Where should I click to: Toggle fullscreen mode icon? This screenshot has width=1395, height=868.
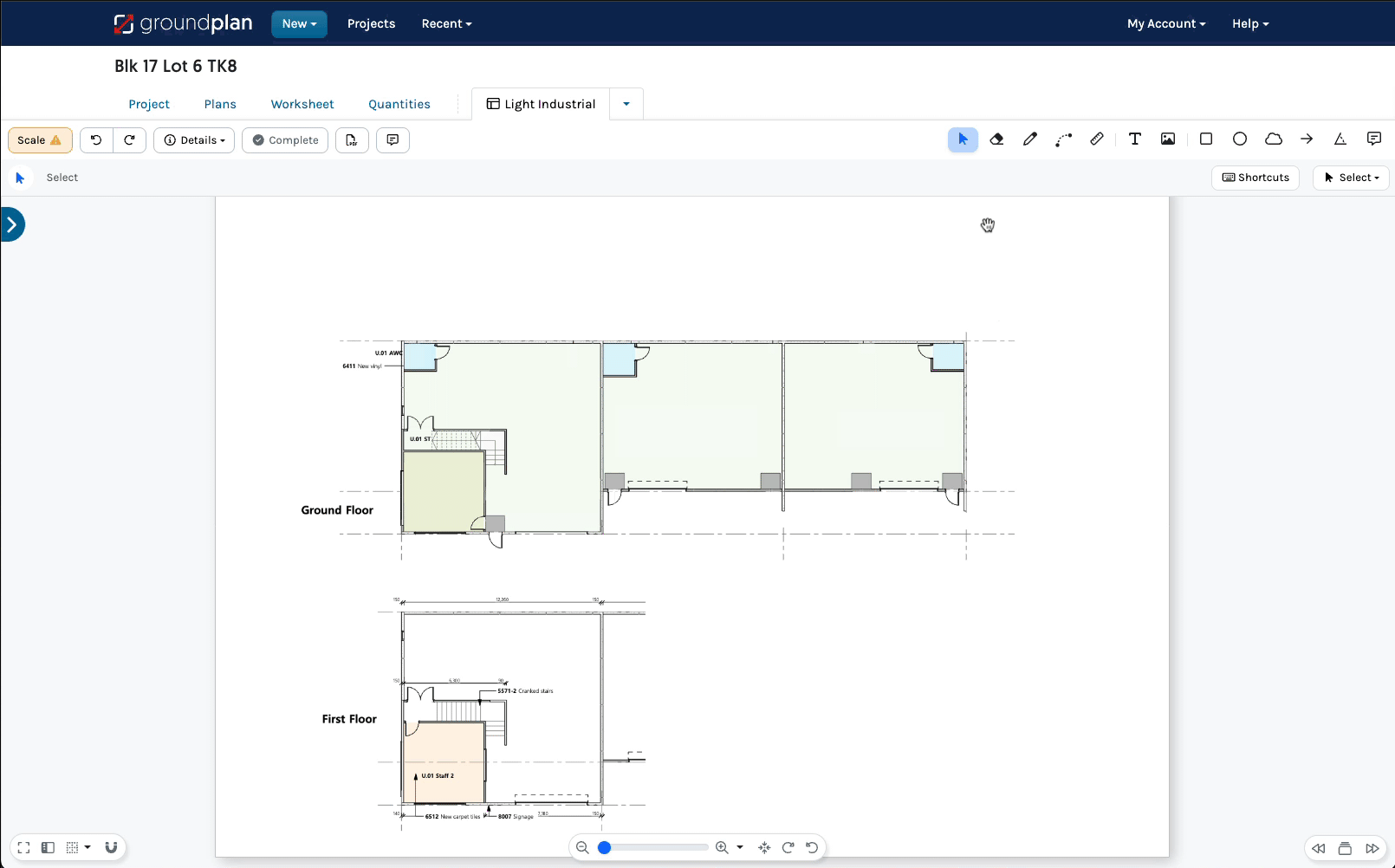[23, 848]
